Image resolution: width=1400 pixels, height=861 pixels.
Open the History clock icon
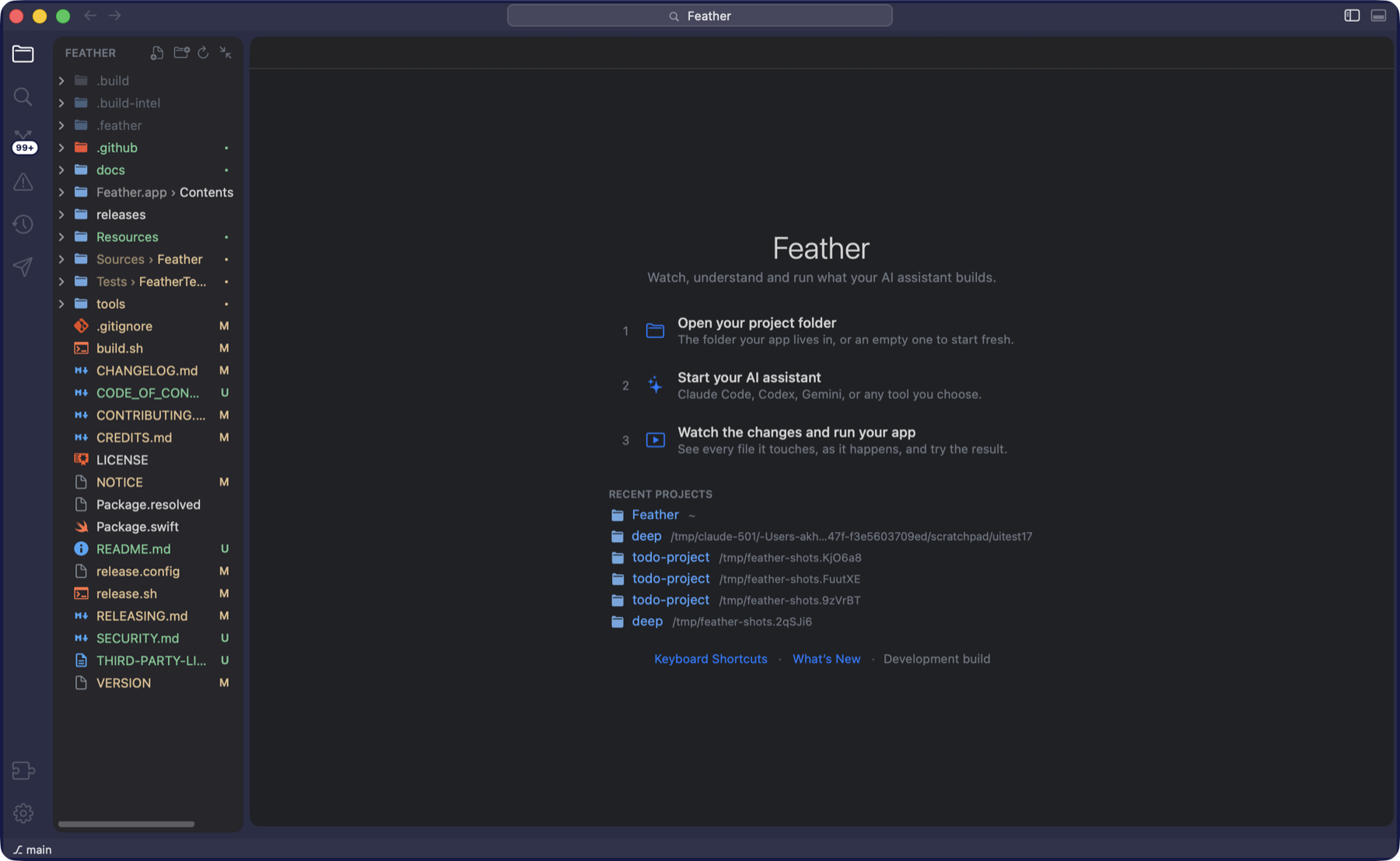pyautogui.click(x=23, y=224)
